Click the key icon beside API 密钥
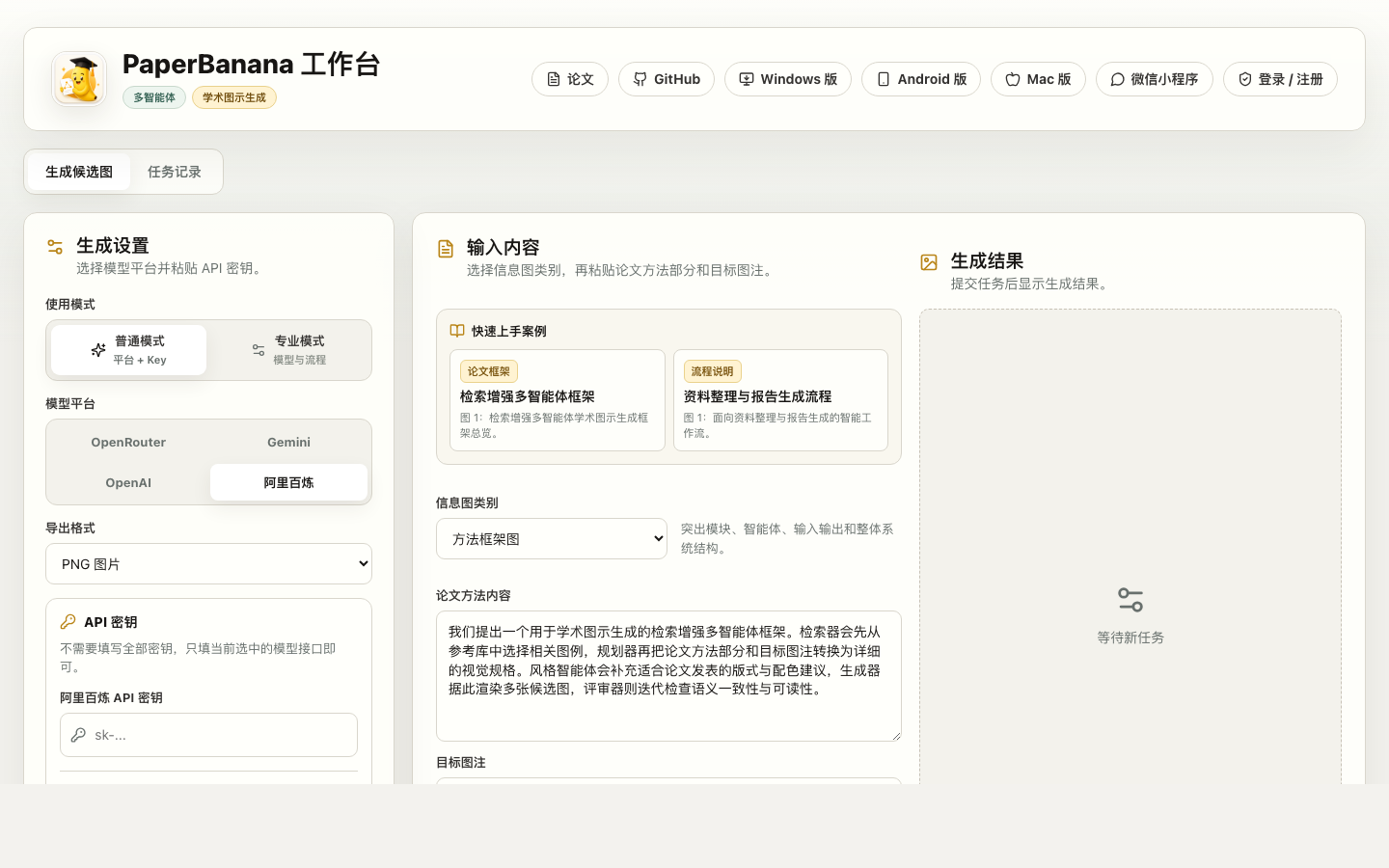Image resolution: width=1389 pixels, height=868 pixels. tap(68, 622)
